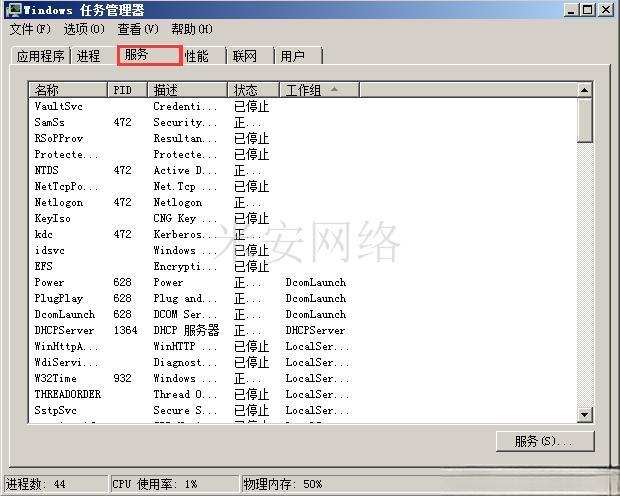Select the KeyIso service row
The image size is (620, 496).
pos(303,218)
